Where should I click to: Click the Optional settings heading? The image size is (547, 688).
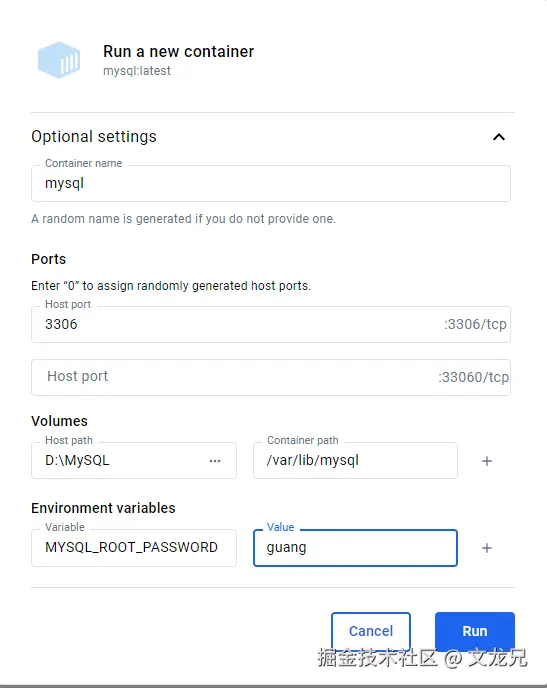click(x=94, y=136)
